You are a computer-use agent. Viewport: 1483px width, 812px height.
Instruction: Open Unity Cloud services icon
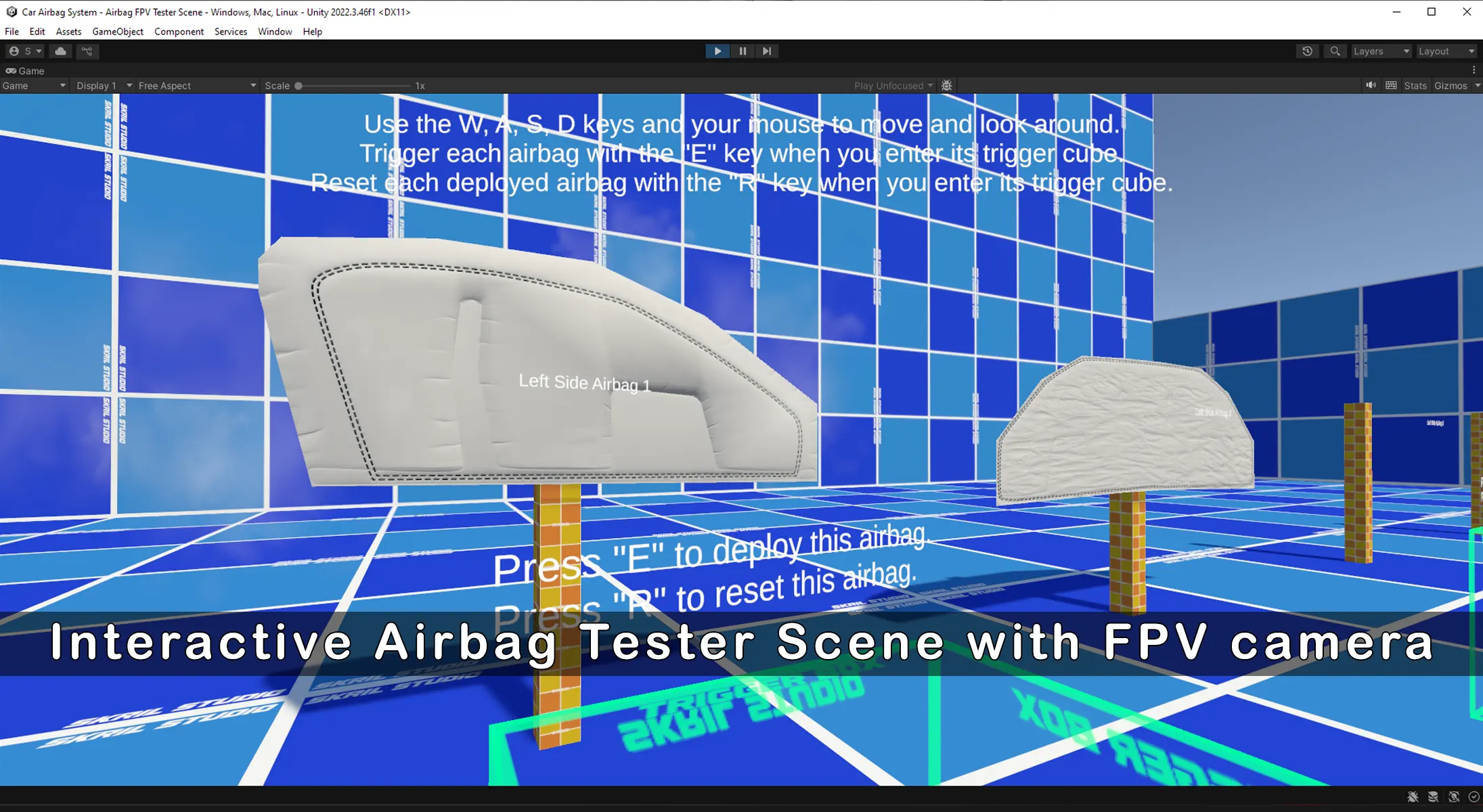60,51
